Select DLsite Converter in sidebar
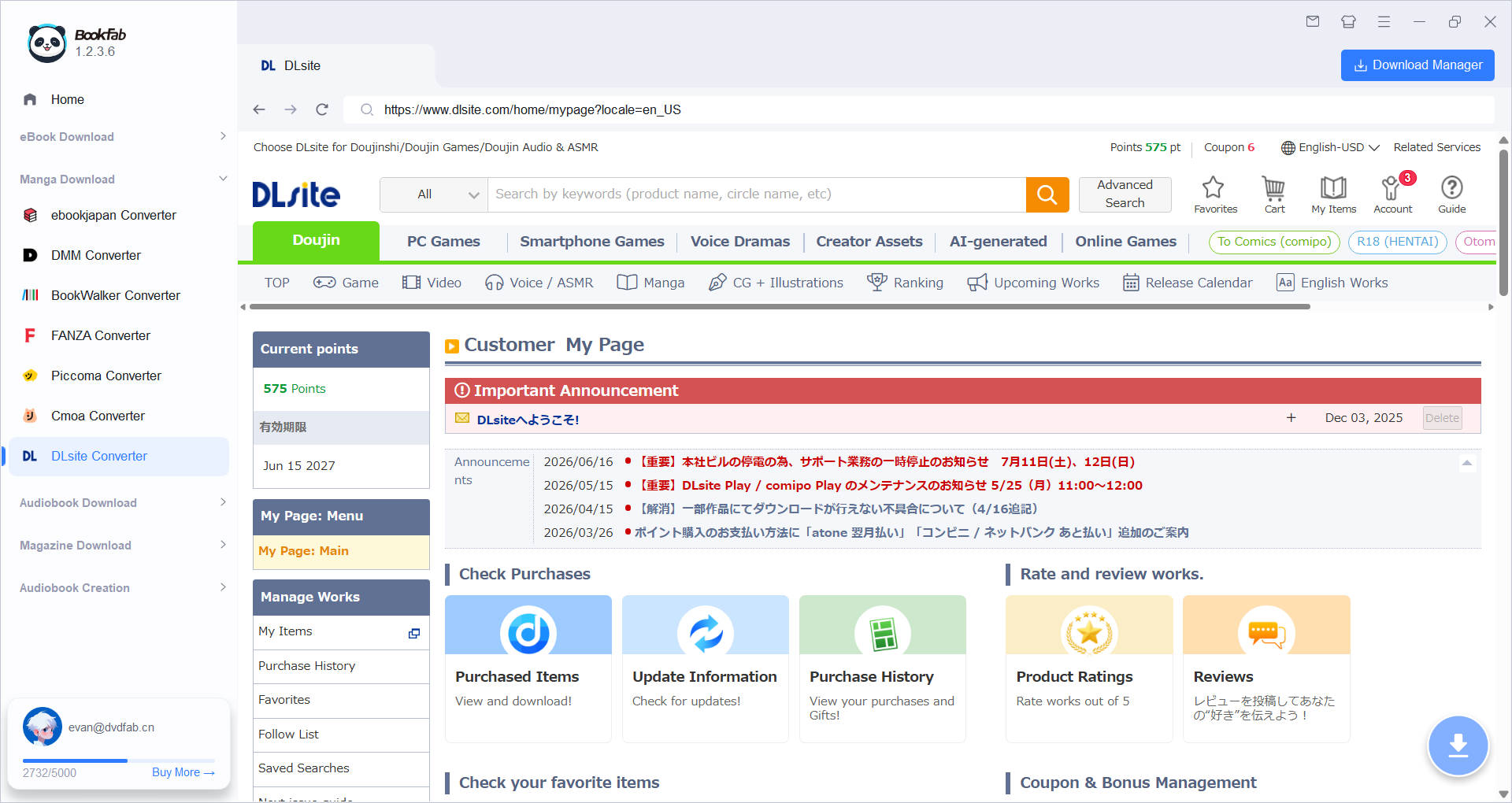 (119, 456)
